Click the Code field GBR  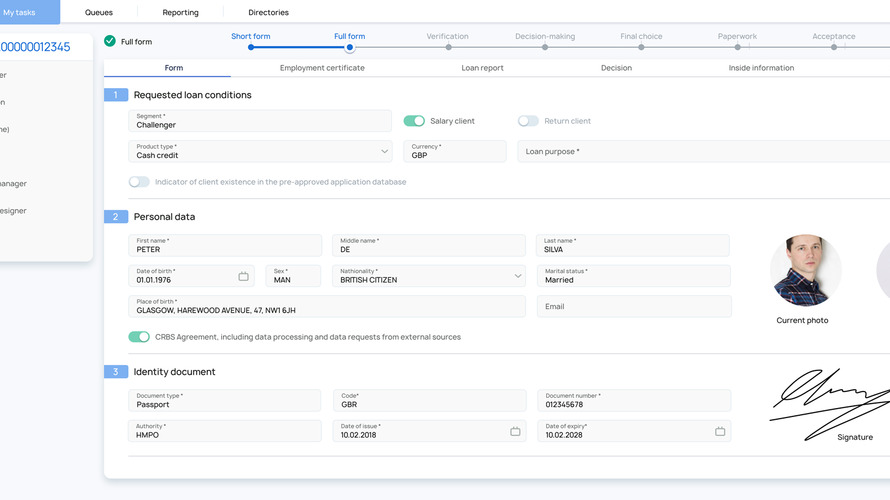point(430,400)
